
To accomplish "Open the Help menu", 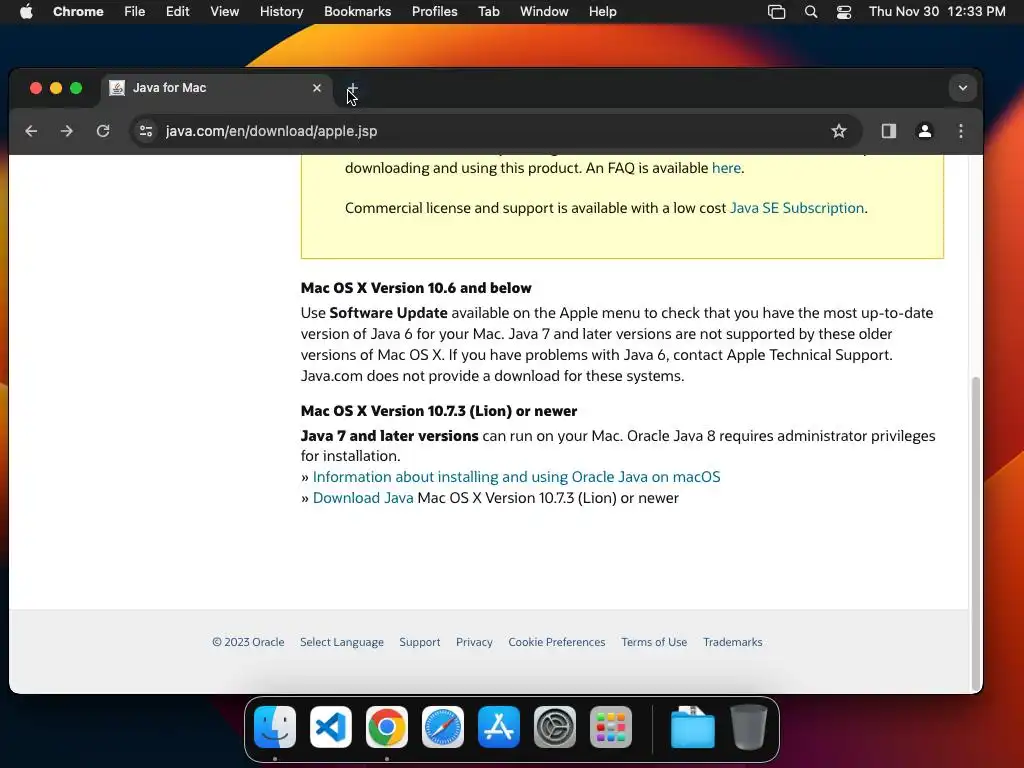I will pyautogui.click(x=602, y=12).
